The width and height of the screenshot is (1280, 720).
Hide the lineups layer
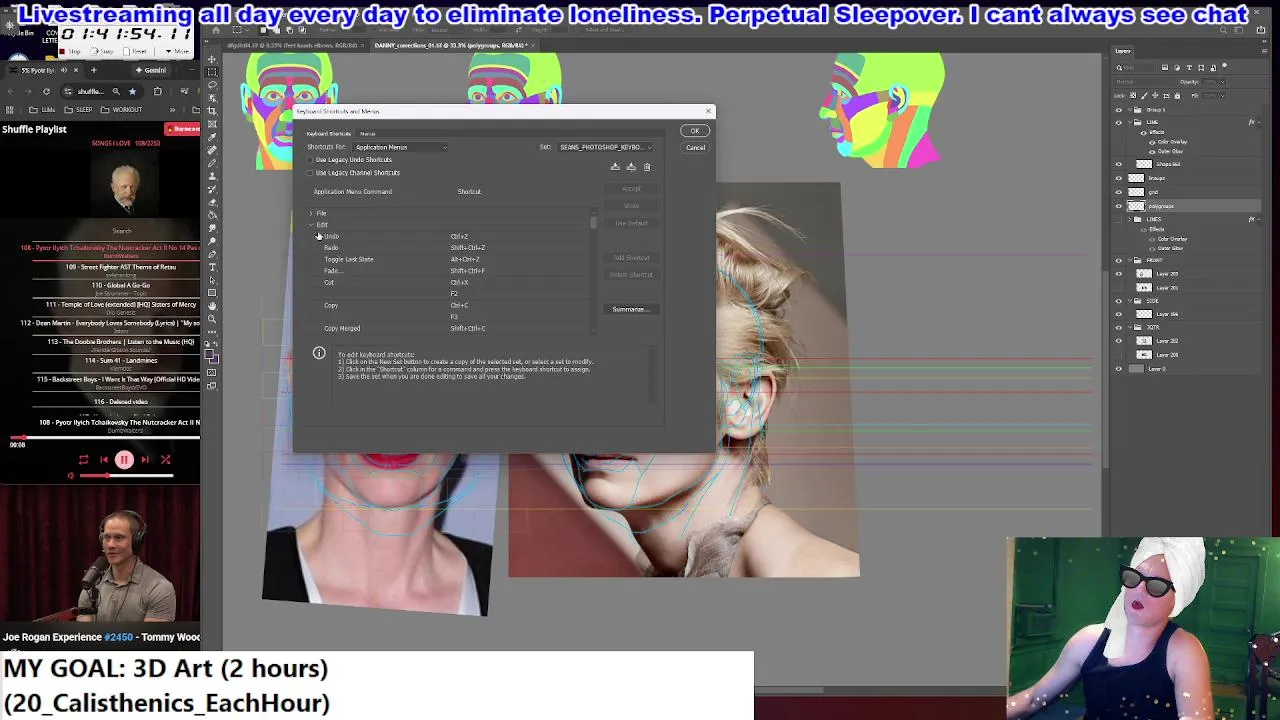[x=1118, y=178]
